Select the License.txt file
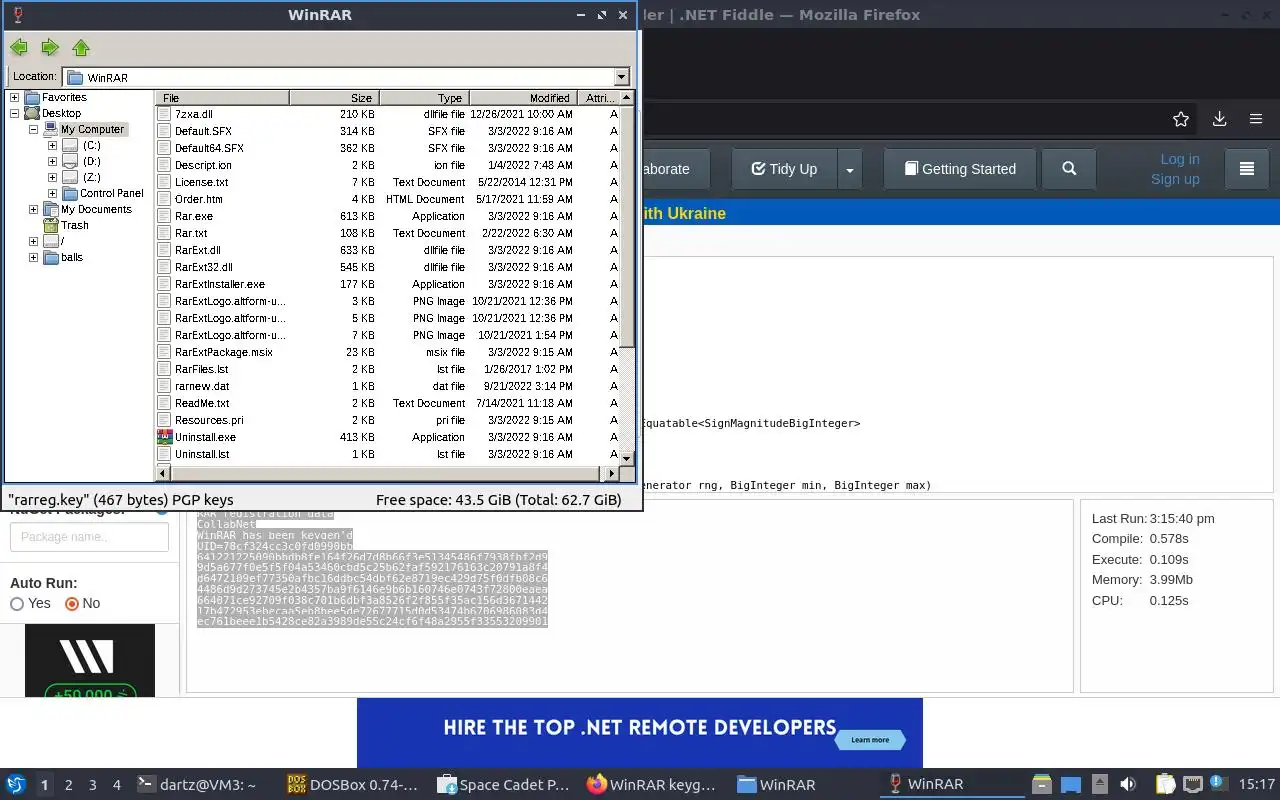Viewport: 1280px width, 800px height. [x=201, y=182]
